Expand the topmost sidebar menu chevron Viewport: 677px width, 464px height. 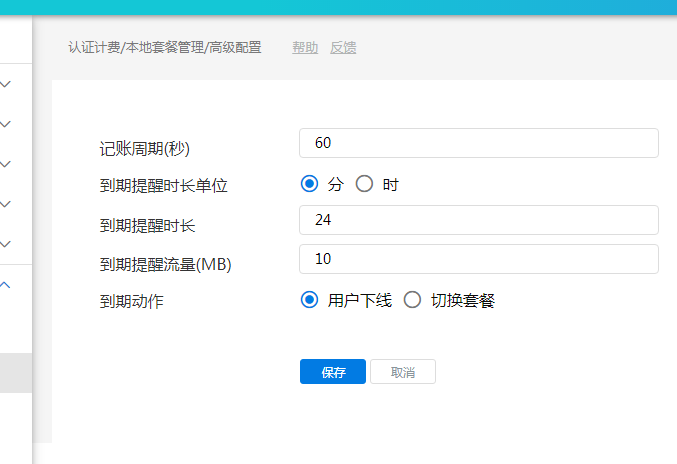(6, 85)
